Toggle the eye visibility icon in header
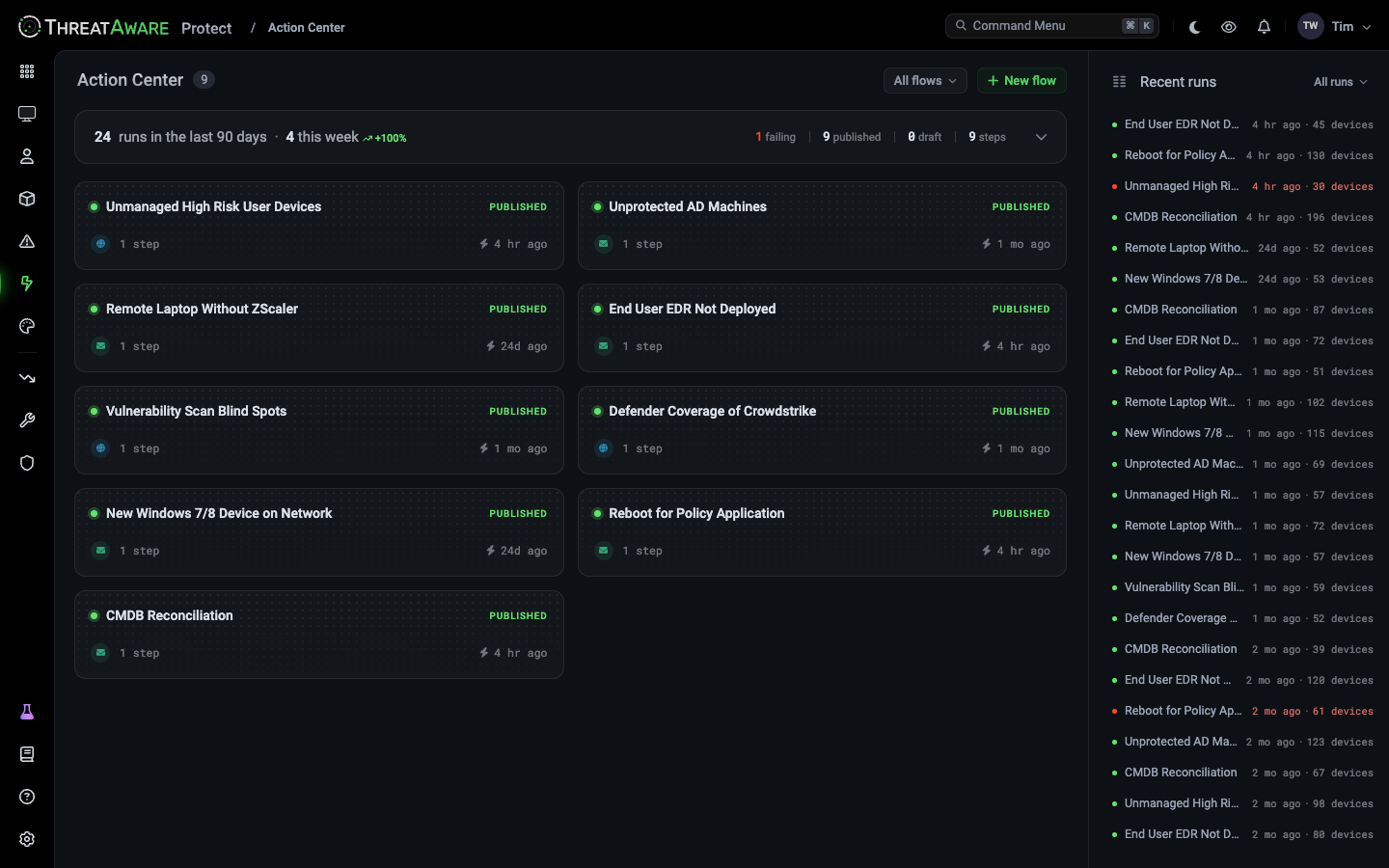1389x868 pixels. 1229,27
